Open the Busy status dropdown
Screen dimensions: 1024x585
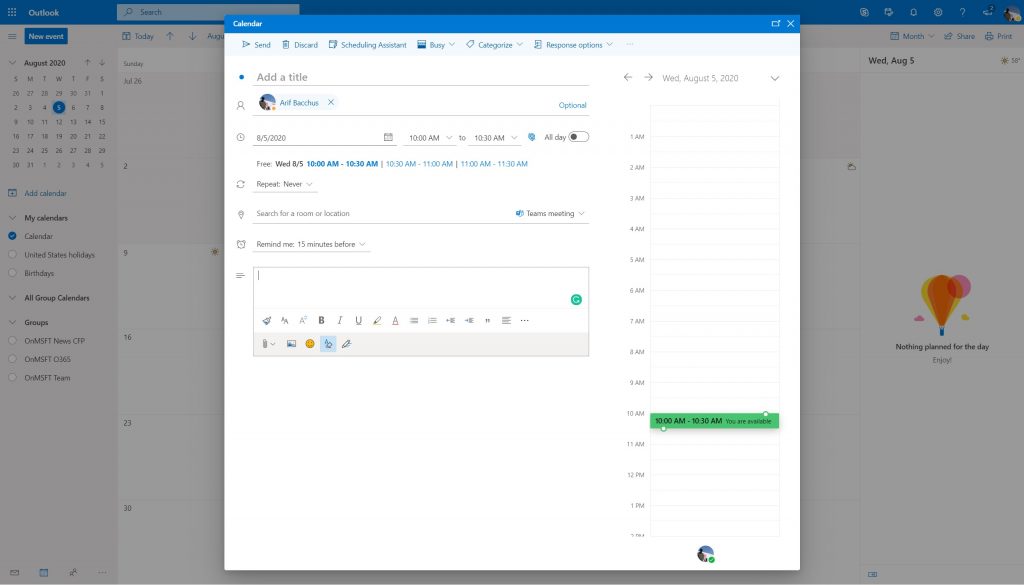436,44
